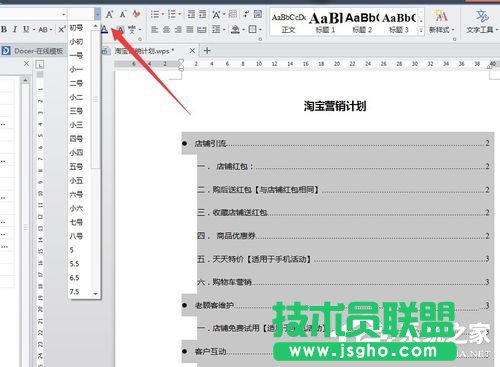Click the shrink font size icon
This screenshot has height=367, width=500.
[x=123, y=14]
